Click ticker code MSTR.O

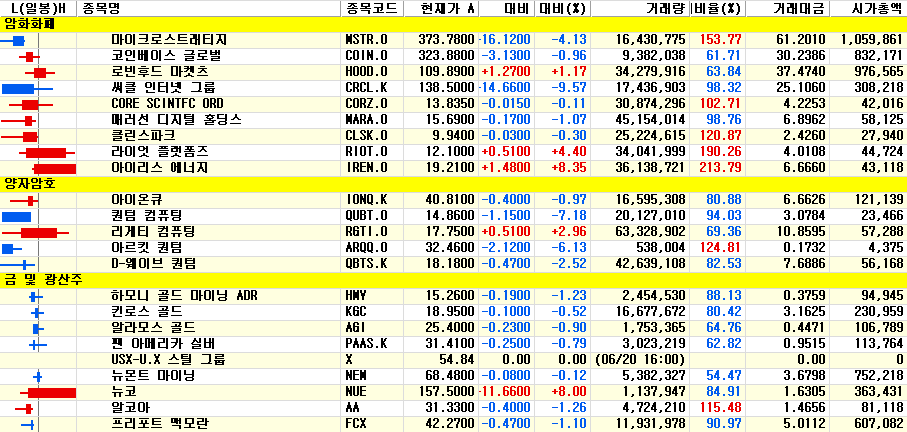[366, 40]
